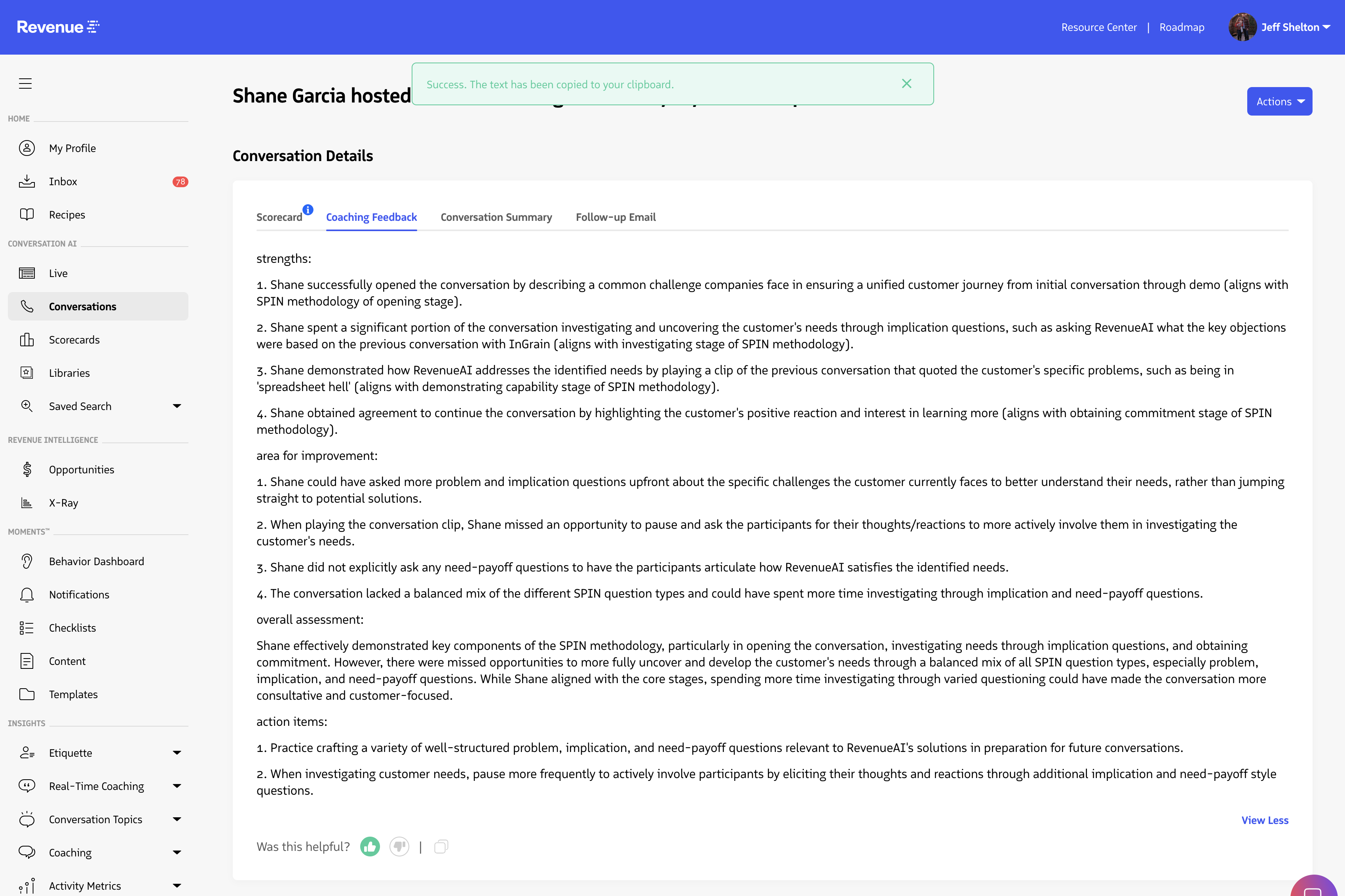Click the hamburger menu icon

25,84
